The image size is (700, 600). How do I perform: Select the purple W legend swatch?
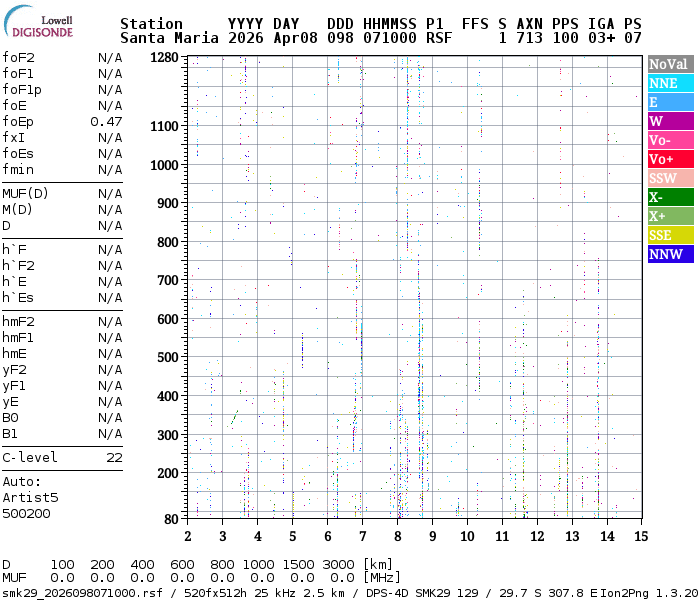coord(670,121)
